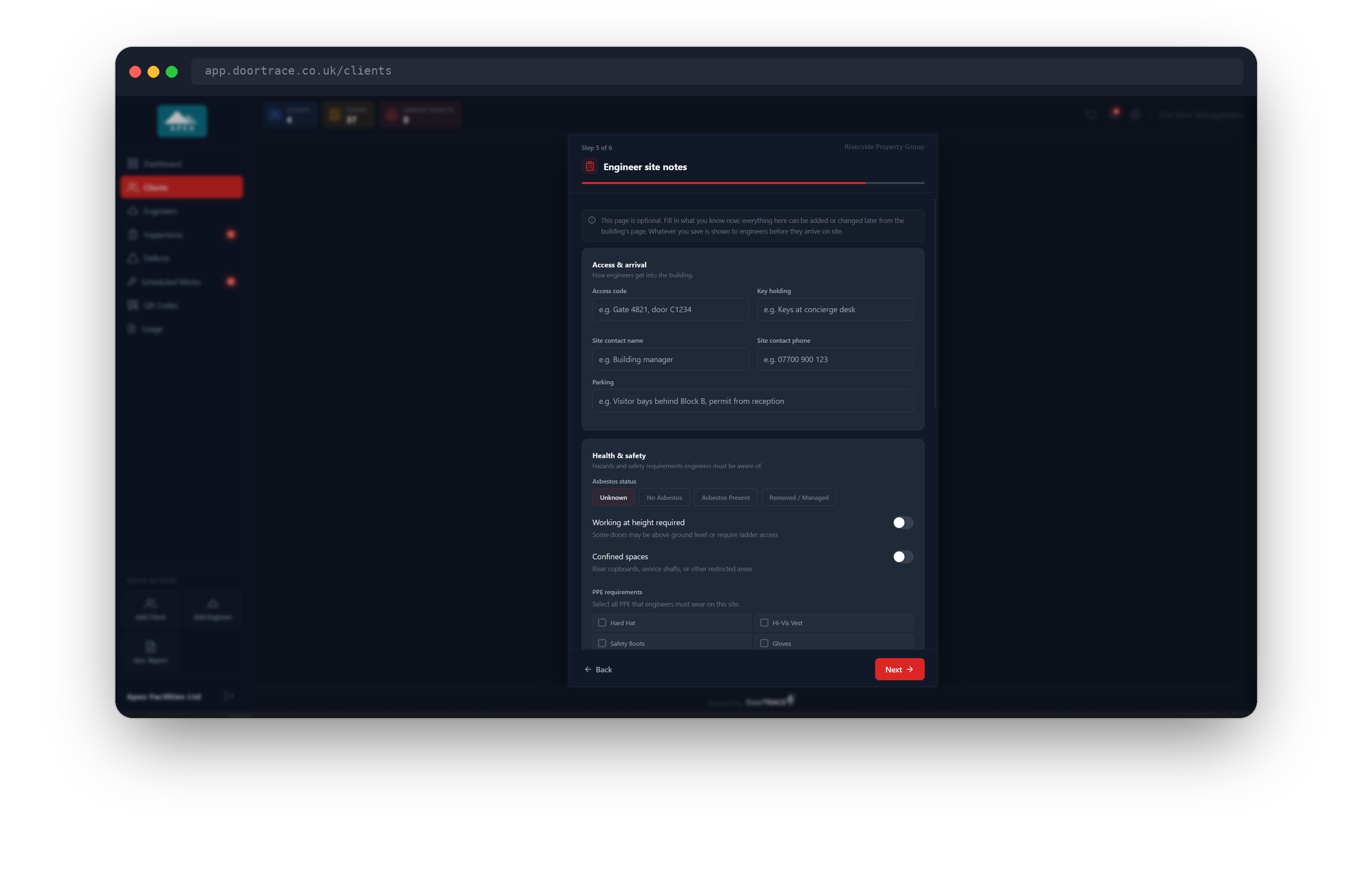Click the info icon in the optional notice
Image resolution: width=1372 pixels, height=883 pixels.
point(592,220)
